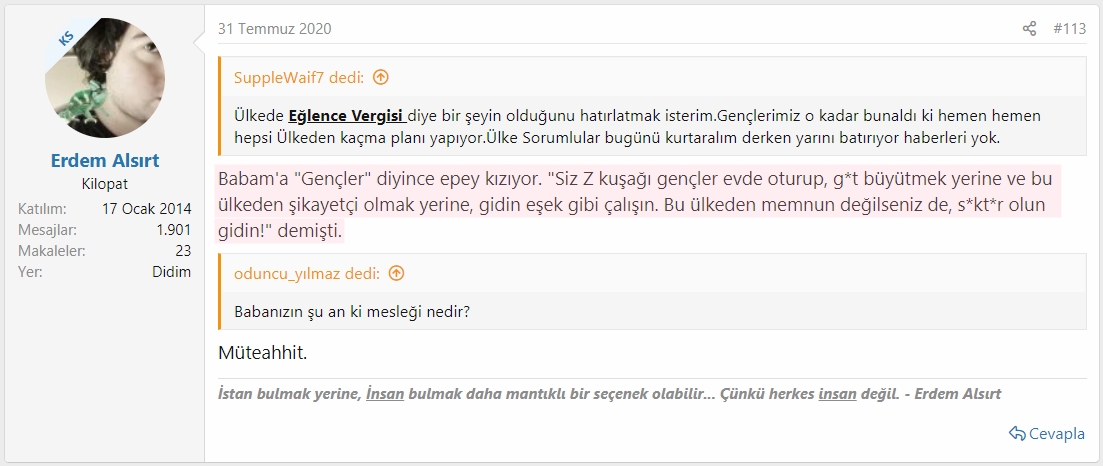Viewport: 1103px width, 466px height.
Task: Click the bold 'Eğlence Vergisi' text
Action: click(345, 115)
